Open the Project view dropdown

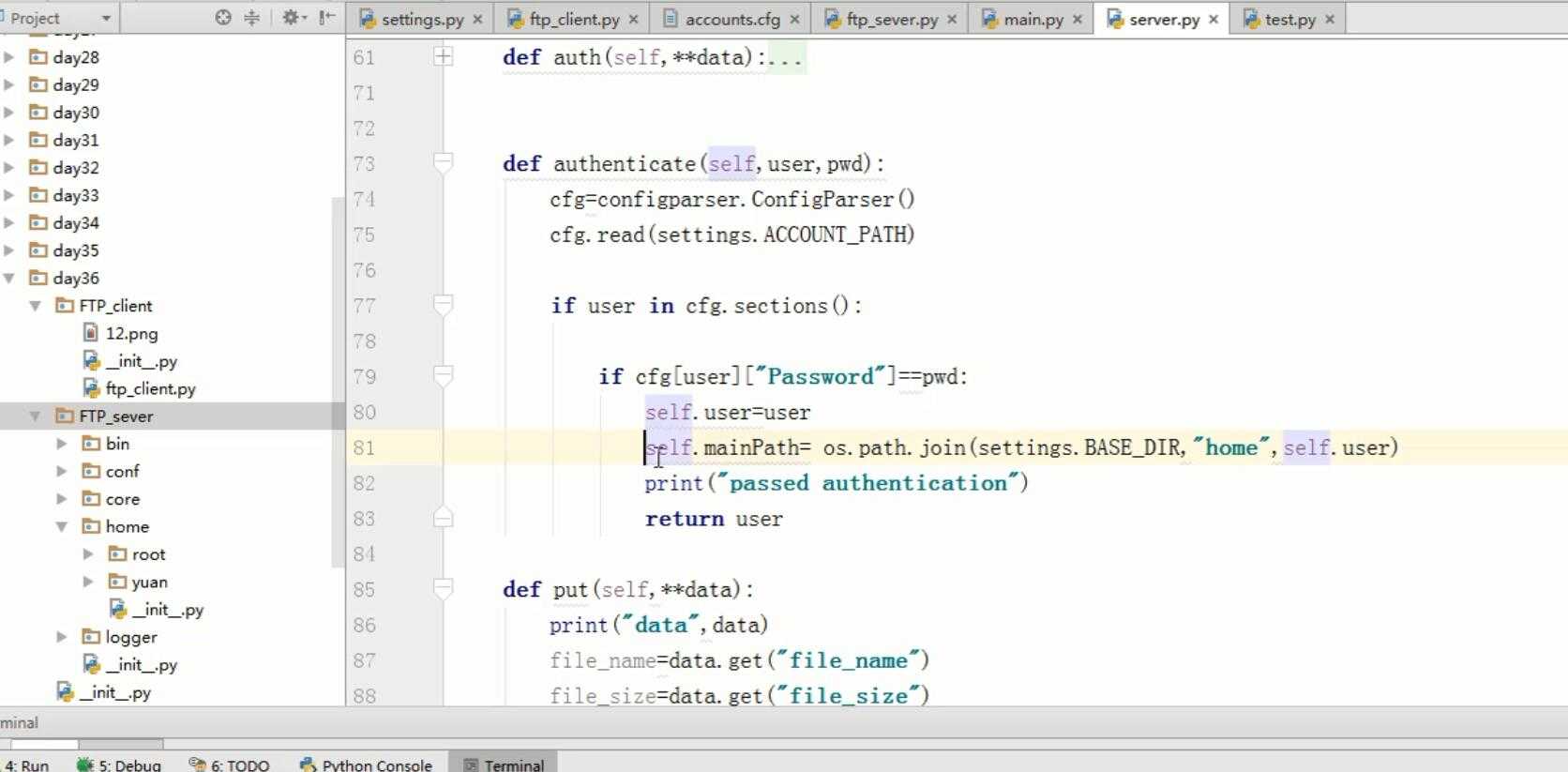point(106,18)
